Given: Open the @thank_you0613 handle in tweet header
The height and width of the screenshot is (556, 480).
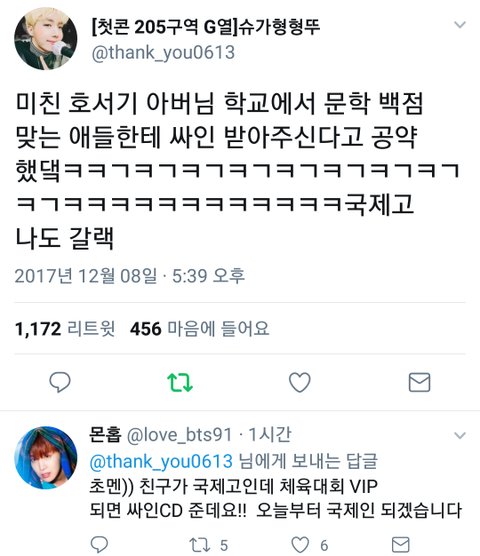Looking at the screenshot, I should pyautogui.click(x=163, y=53).
